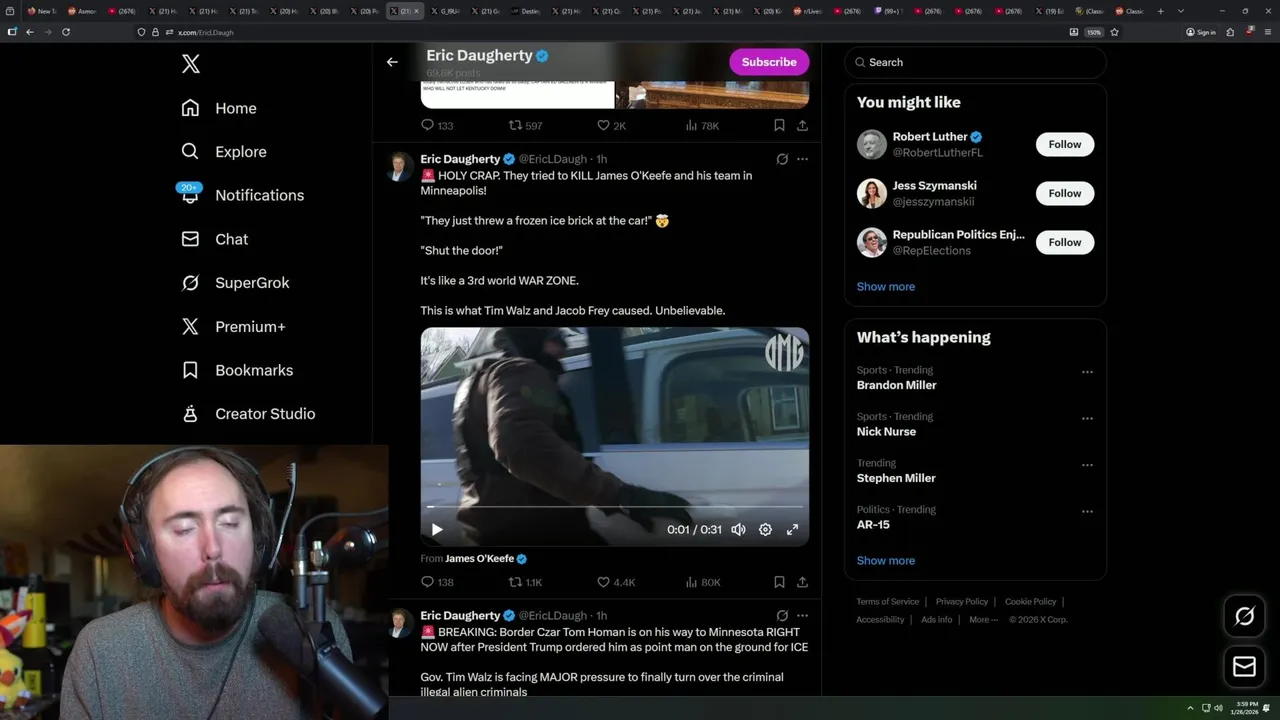The width and height of the screenshot is (1280, 720).
Task: Play the James O'Keefe video
Action: click(x=437, y=530)
